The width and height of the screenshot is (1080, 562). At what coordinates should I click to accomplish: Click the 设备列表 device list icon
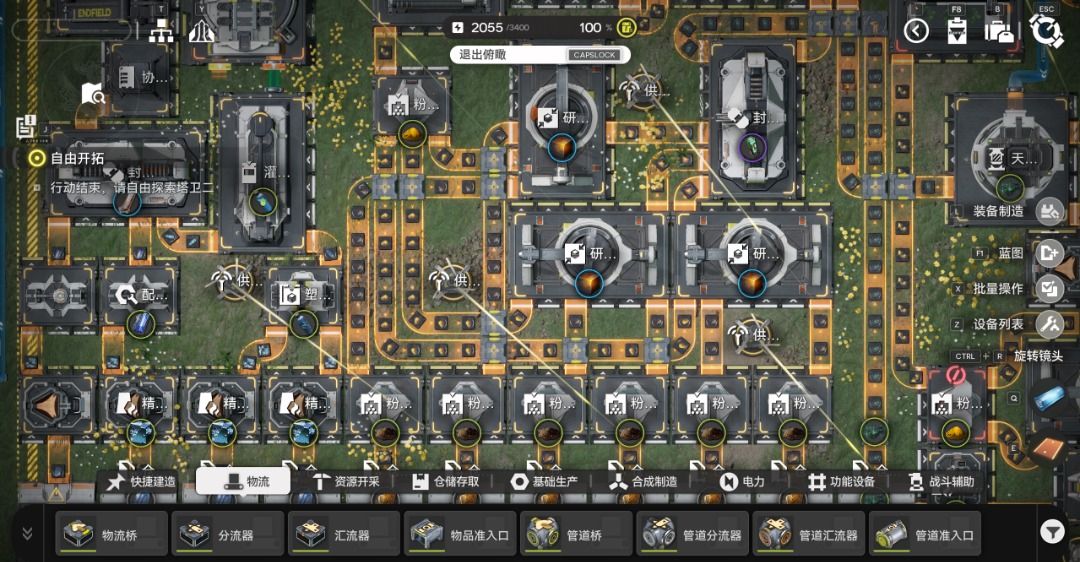click(x=1050, y=324)
